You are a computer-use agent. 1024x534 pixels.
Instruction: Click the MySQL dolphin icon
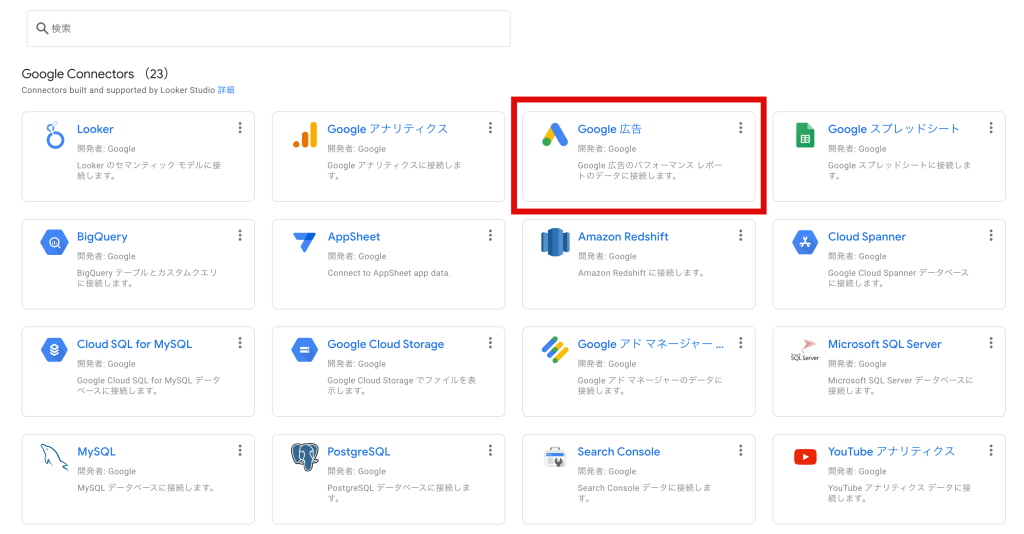(55, 457)
